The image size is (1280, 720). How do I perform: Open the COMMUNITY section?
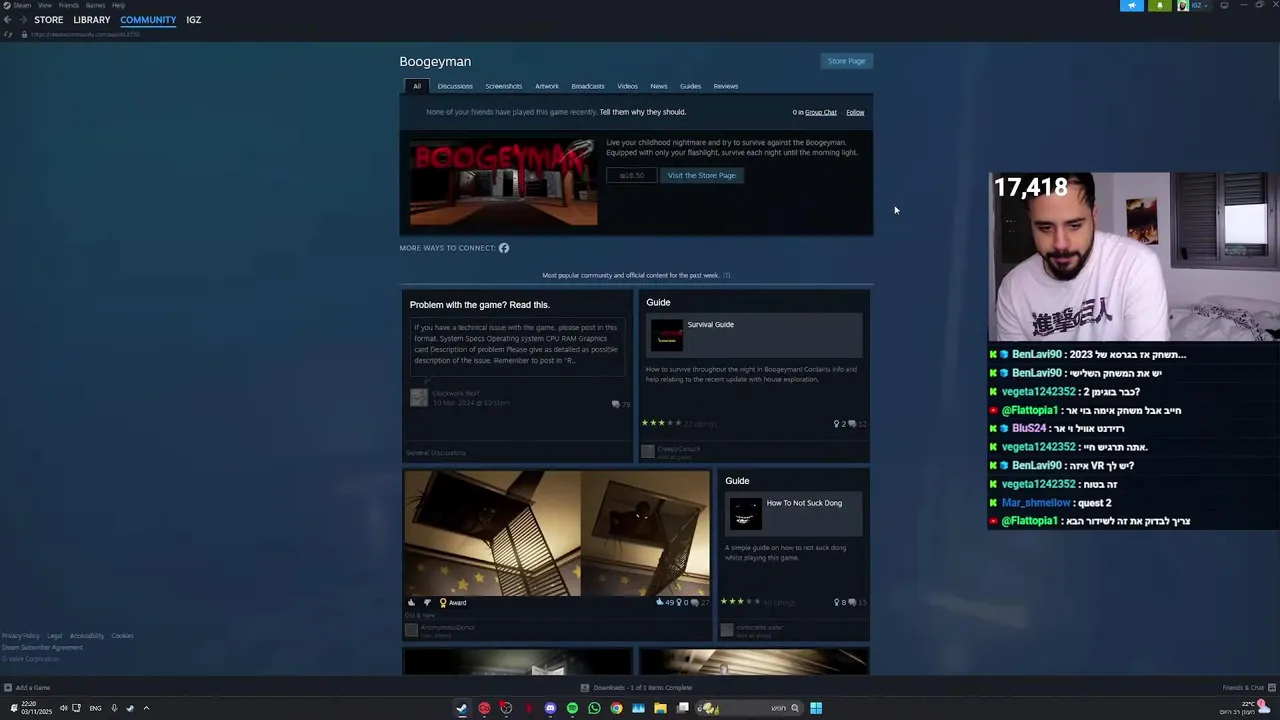click(148, 20)
